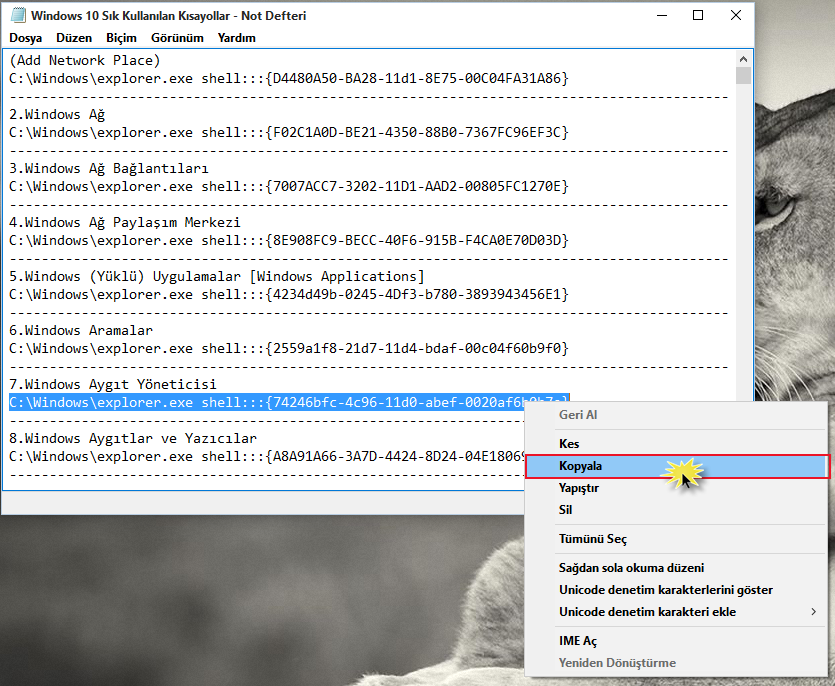Close the Not Defteri window
835x686 pixels.
(x=736, y=15)
